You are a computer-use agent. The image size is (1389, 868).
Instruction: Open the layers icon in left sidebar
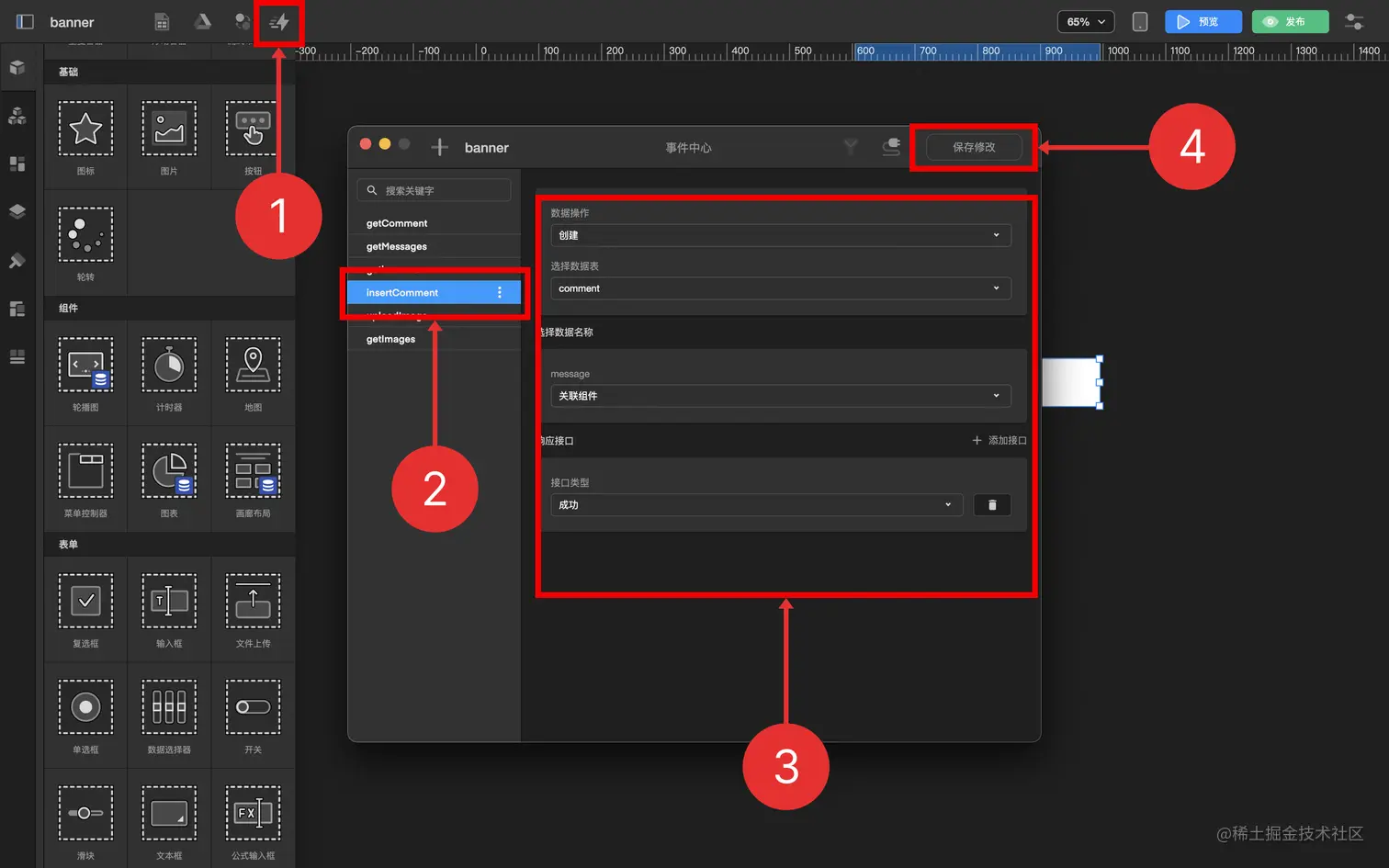[x=17, y=211]
